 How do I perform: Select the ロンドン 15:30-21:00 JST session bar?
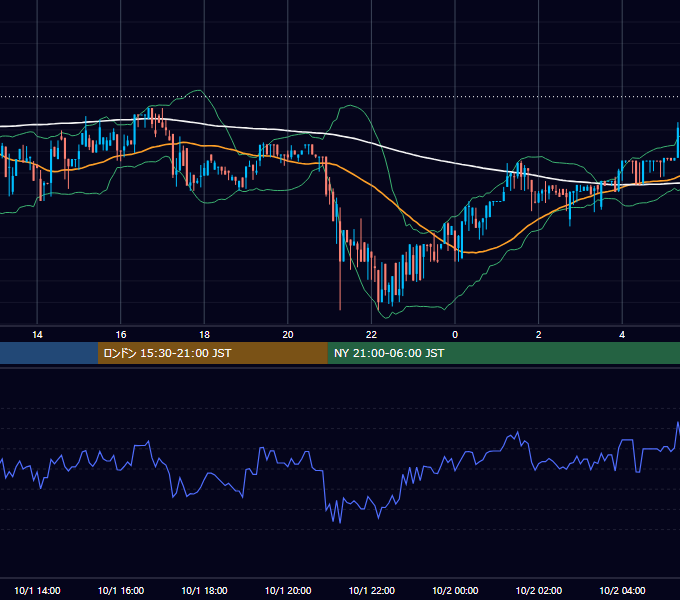[x=212, y=353]
